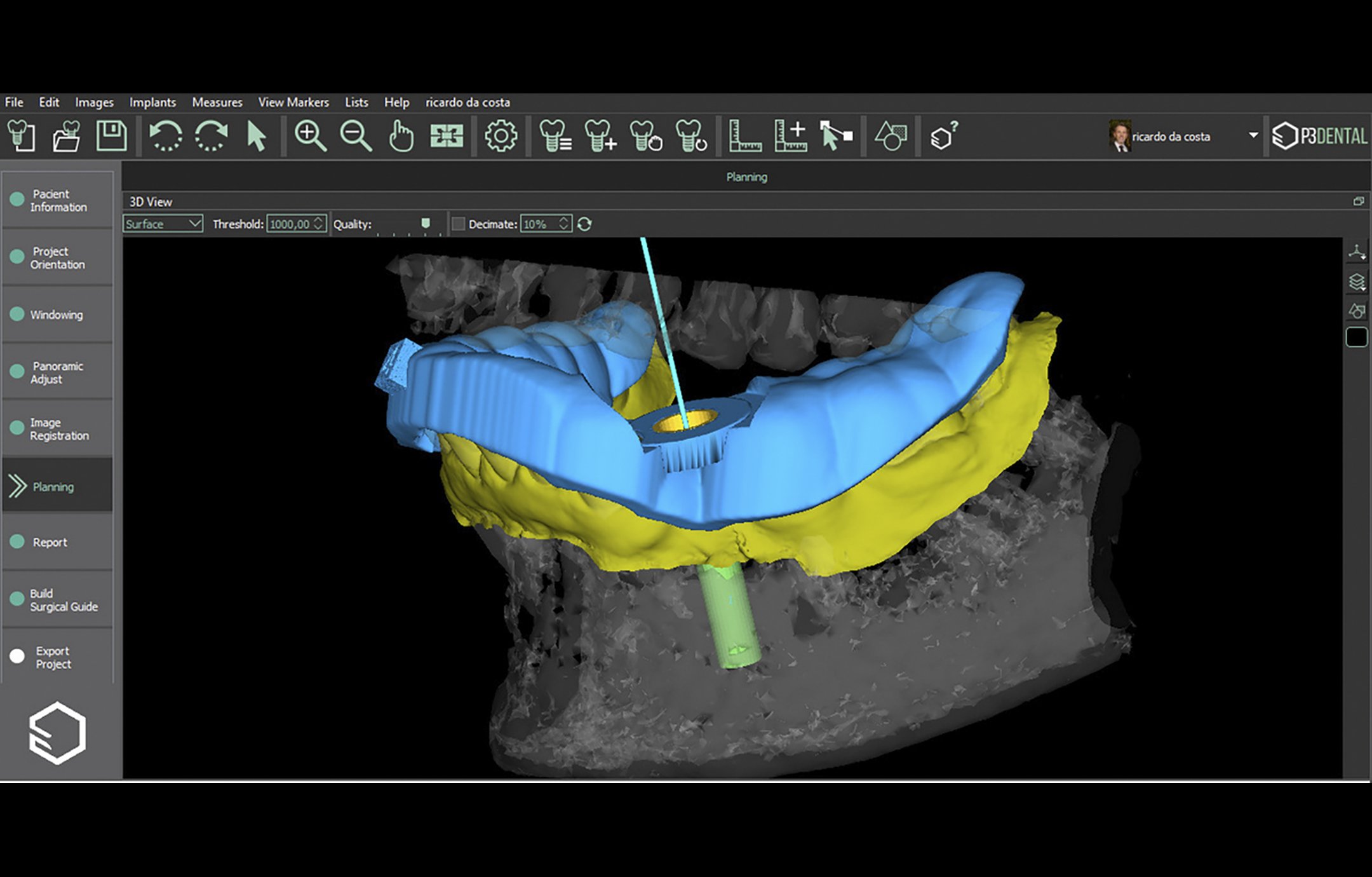Viewport: 1372px width, 877px height.
Task: Open the Measures menu
Action: [217, 102]
